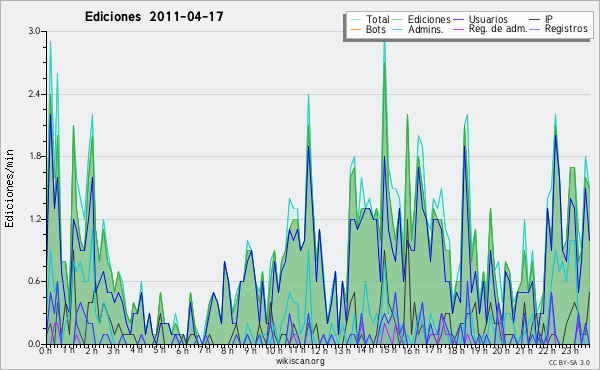This screenshot has height=370, width=600.
Task: Select the 'Admins.' legend entry
Action: [426, 29]
